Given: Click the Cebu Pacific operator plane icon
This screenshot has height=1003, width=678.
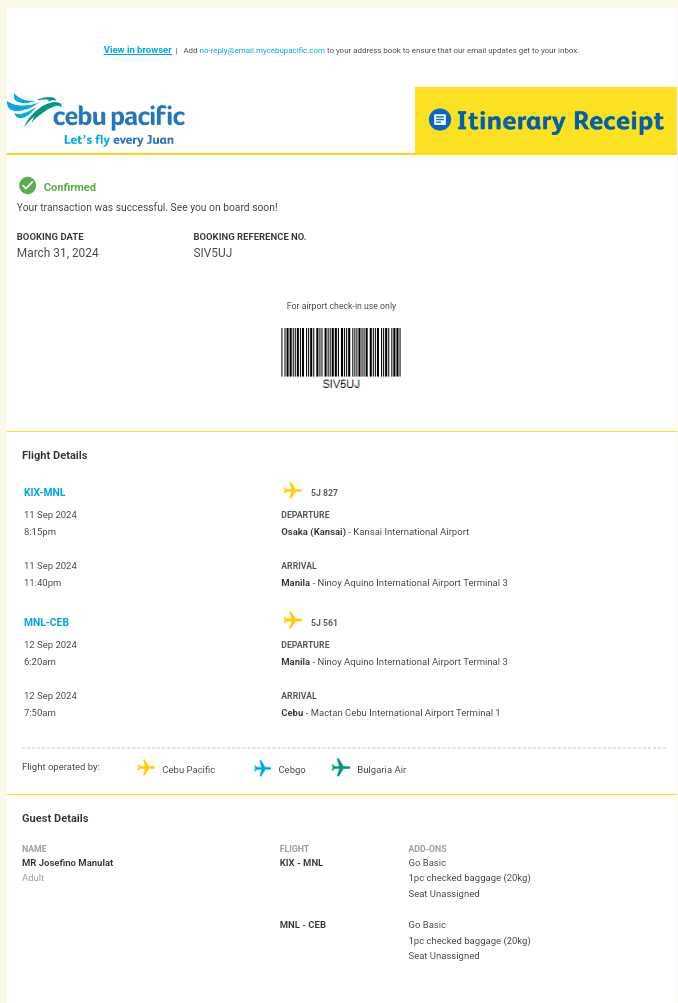Looking at the screenshot, I should click(146, 768).
